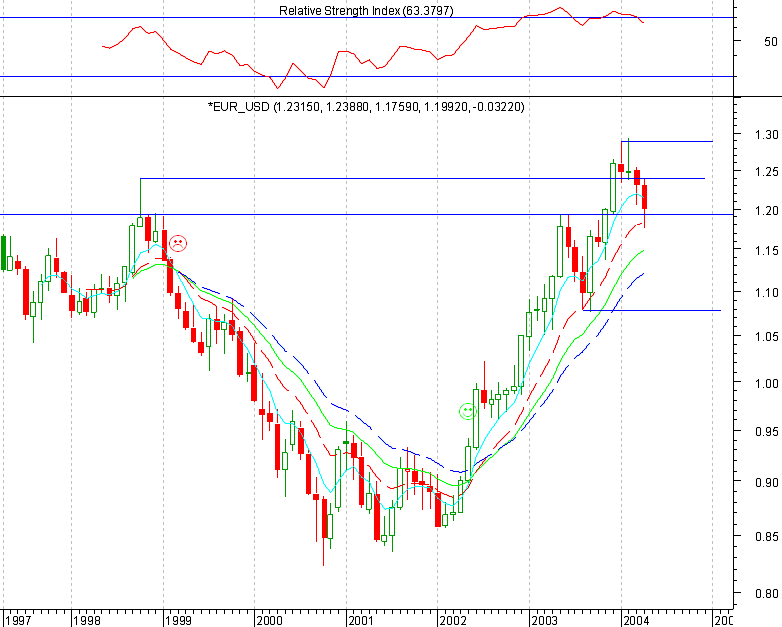Select the horizontal support line near 1.08
This screenshot has height=627, width=782.
651,310
